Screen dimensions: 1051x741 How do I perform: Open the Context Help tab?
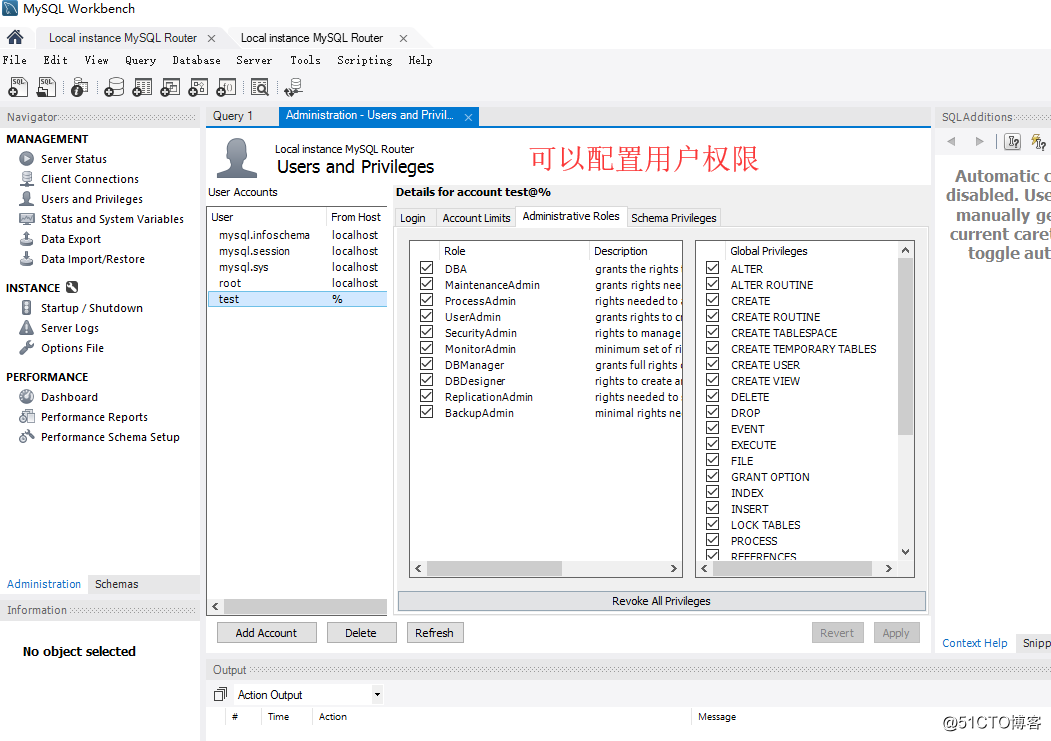[975, 643]
